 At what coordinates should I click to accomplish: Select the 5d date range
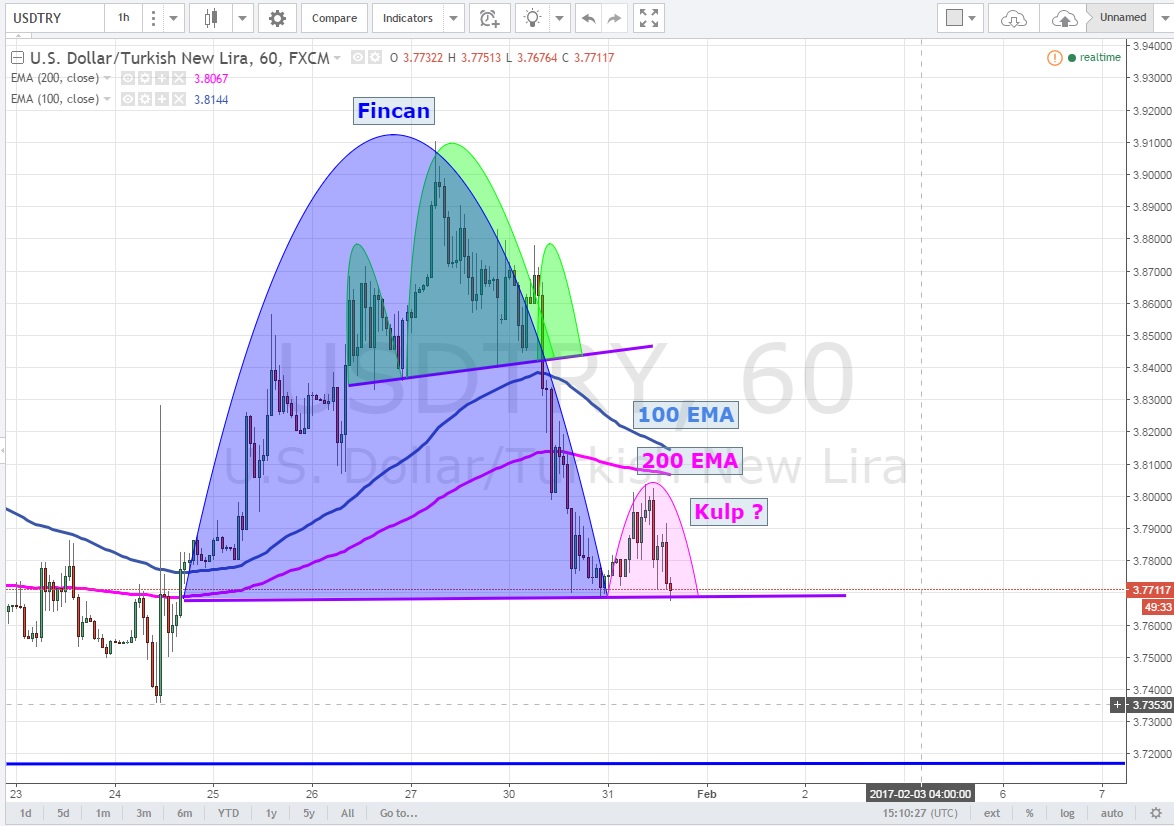click(x=63, y=813)
